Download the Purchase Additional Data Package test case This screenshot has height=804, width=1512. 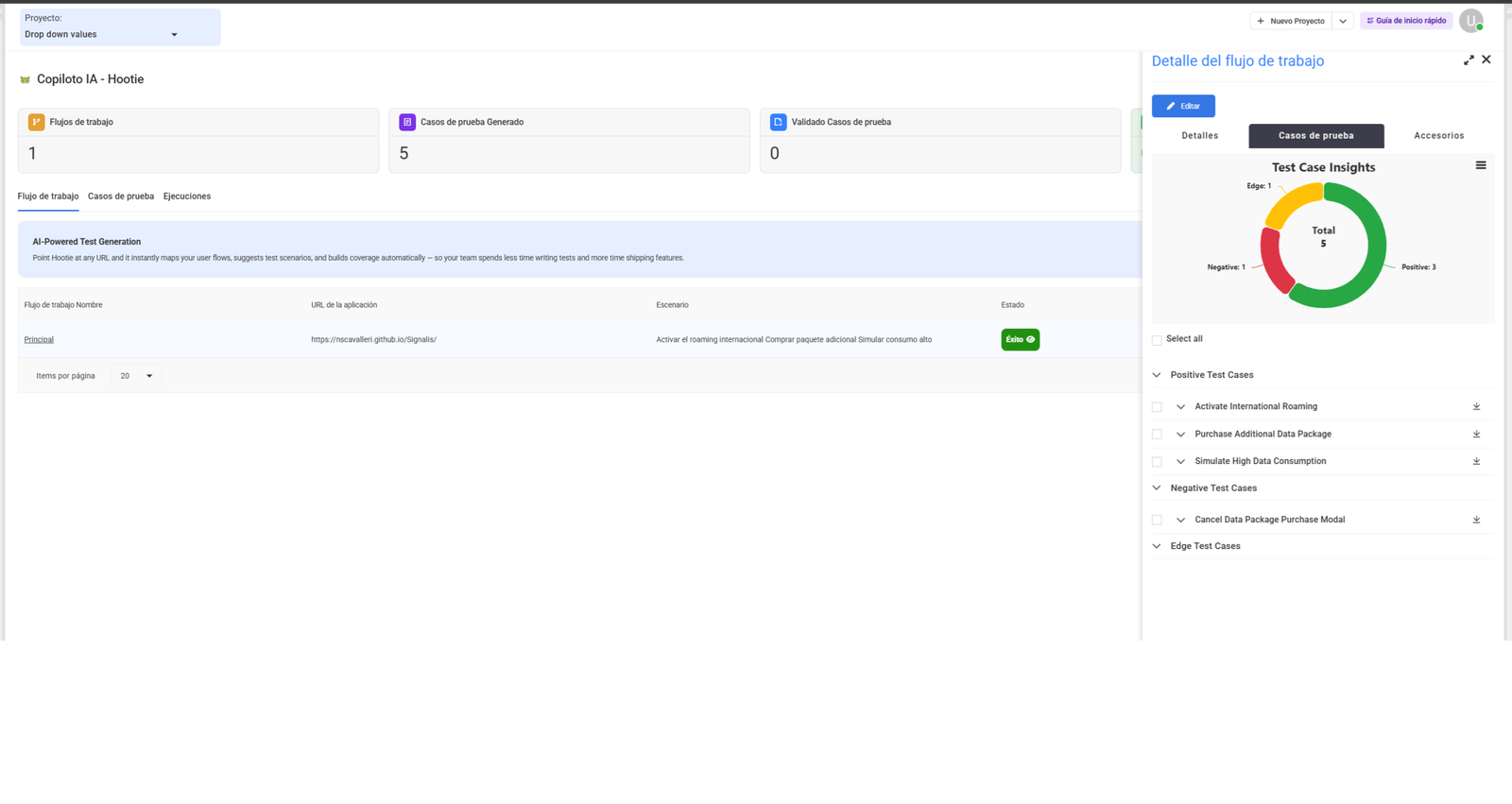tap(1476, 434)
